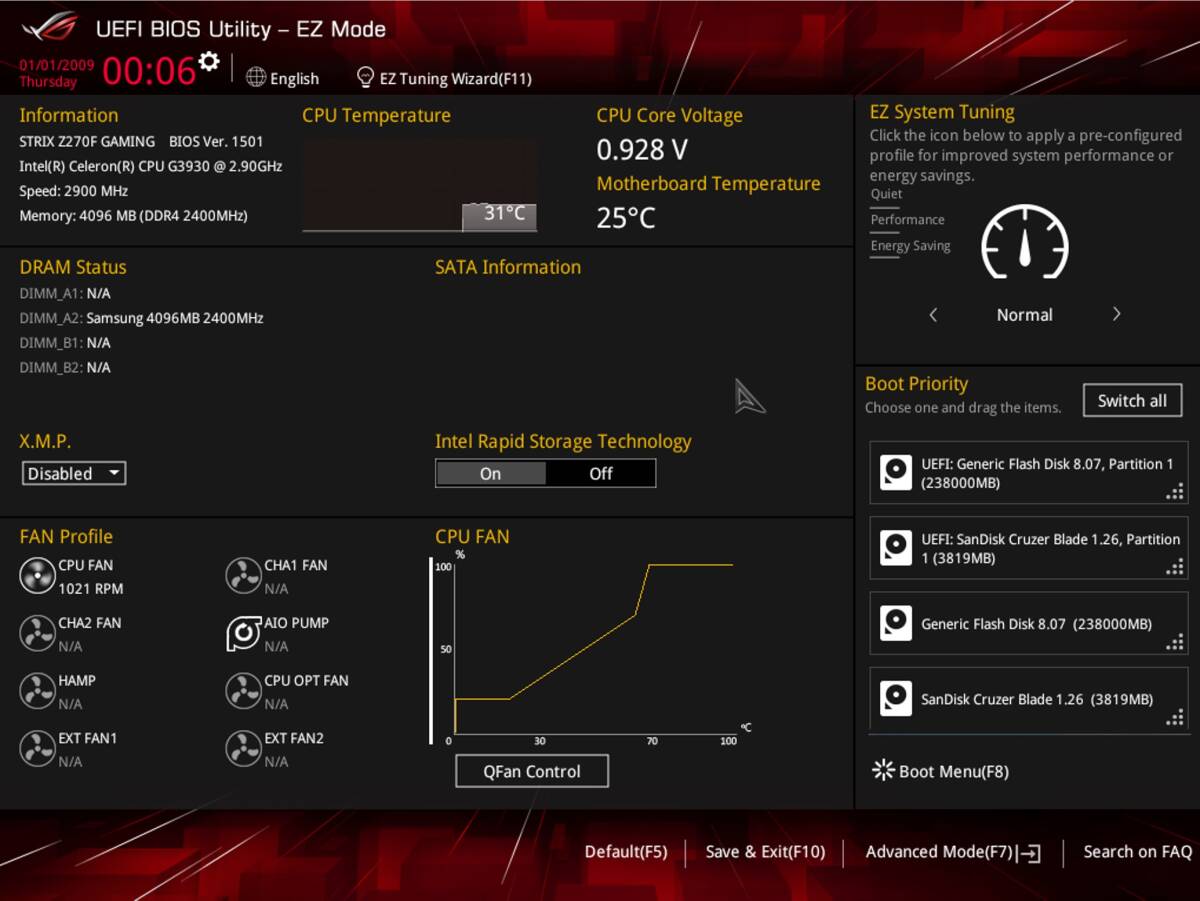The image size is (1200, 901).
Task: Click drag handle on SanDisk Cruzer Blade 1.26 entry
Action: click(1175, 717)
